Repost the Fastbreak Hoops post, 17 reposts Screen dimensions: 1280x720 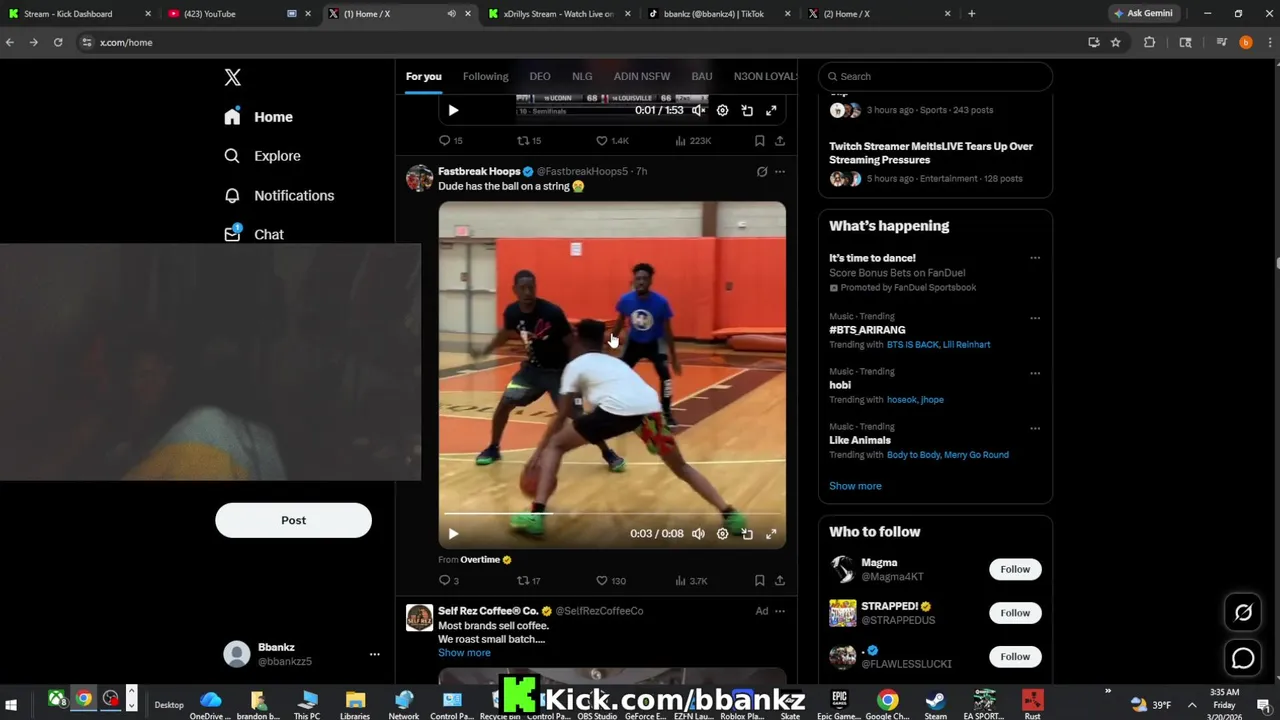tap(529, 581)
